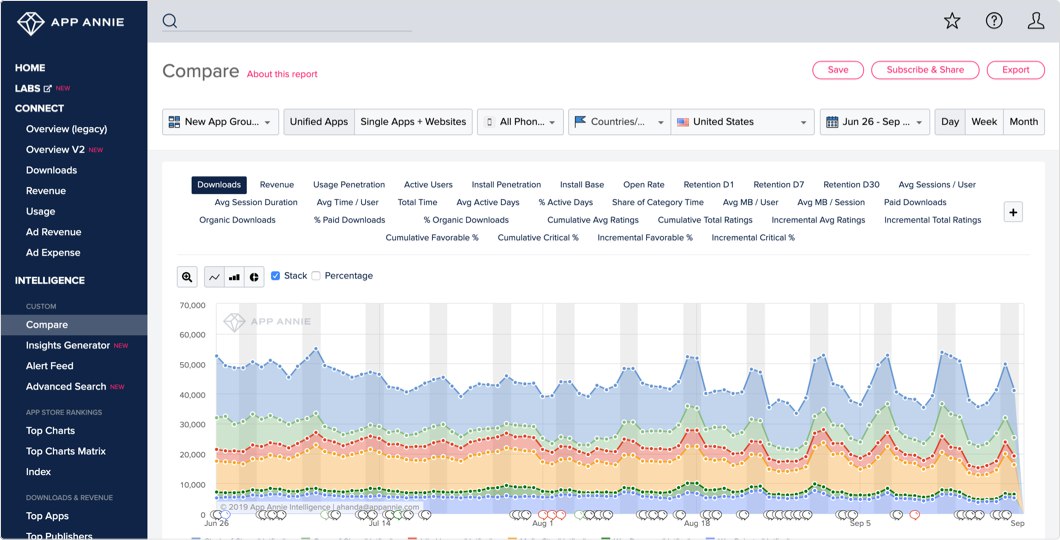
Task: Click the LABS external link icon
Action: [47, 89]
